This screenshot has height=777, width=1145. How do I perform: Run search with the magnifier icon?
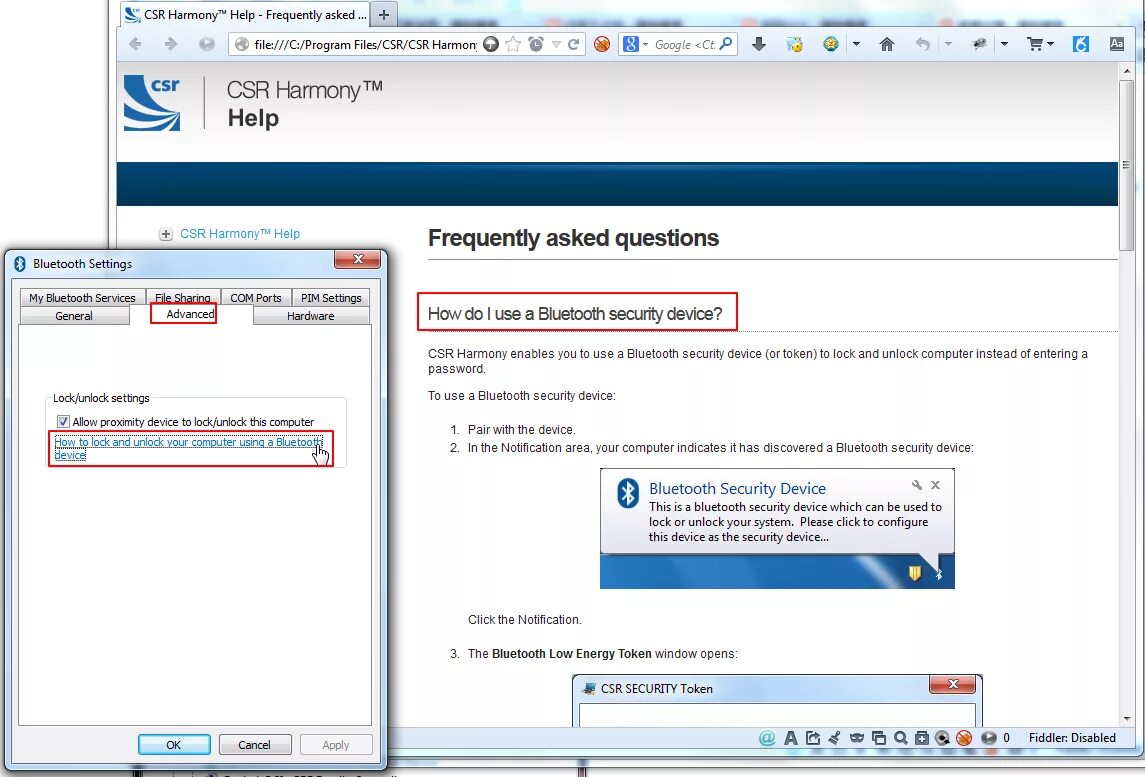click(x=726, y=44)
